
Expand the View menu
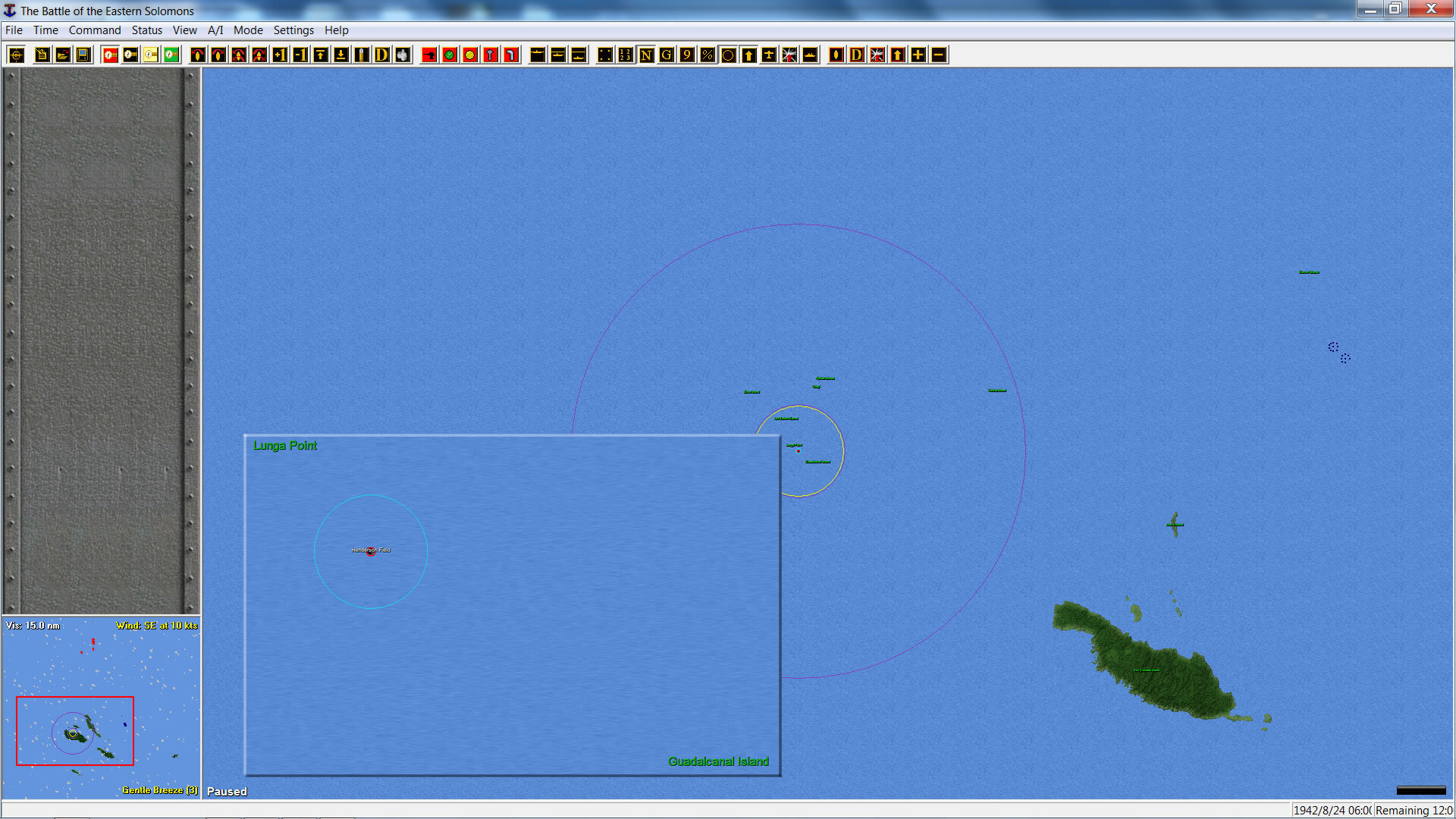click(184, 30)
